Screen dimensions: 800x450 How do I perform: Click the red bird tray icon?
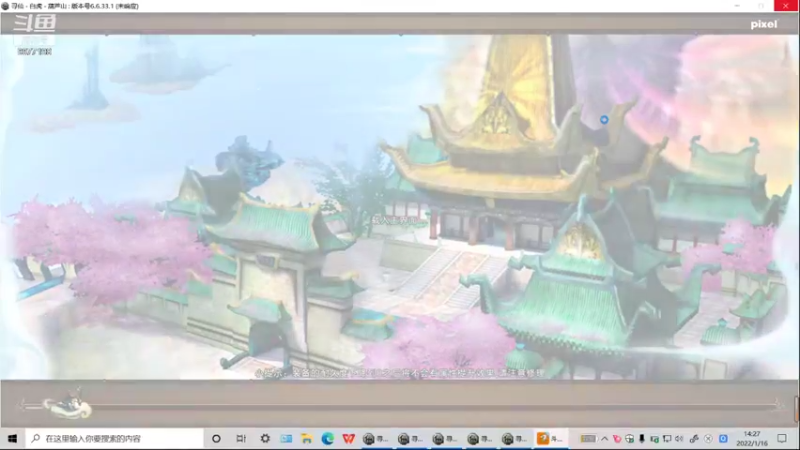click(617, 438)
